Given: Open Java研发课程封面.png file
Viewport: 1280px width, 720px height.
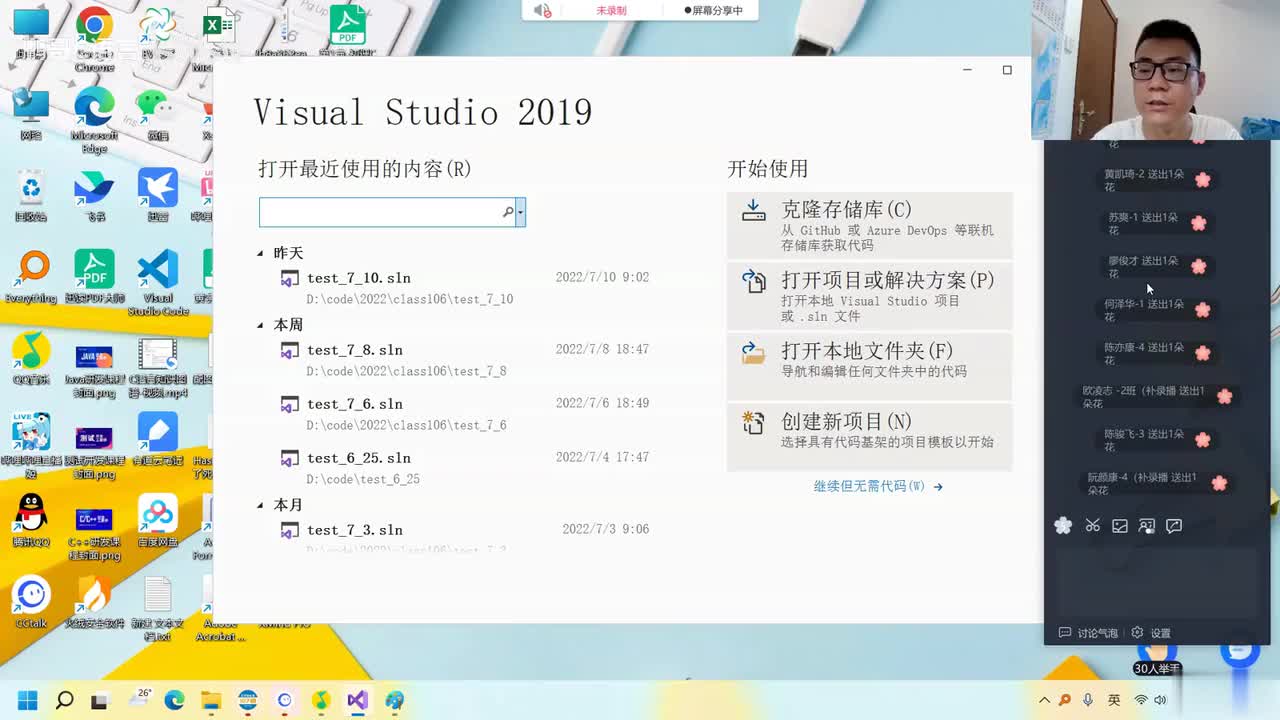Looking at the screenshot, I should pyautogui.click(x=94, y=370).
